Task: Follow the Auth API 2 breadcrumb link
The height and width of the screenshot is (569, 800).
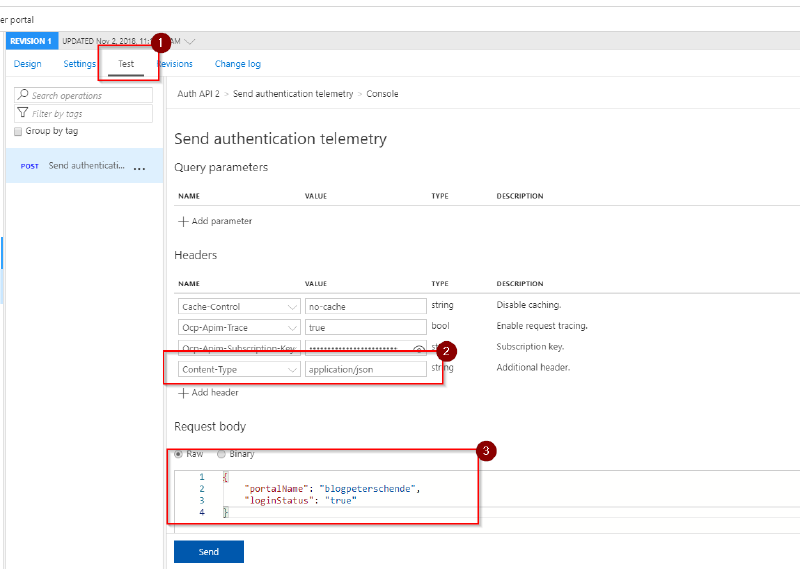Action: pos(197,94)
